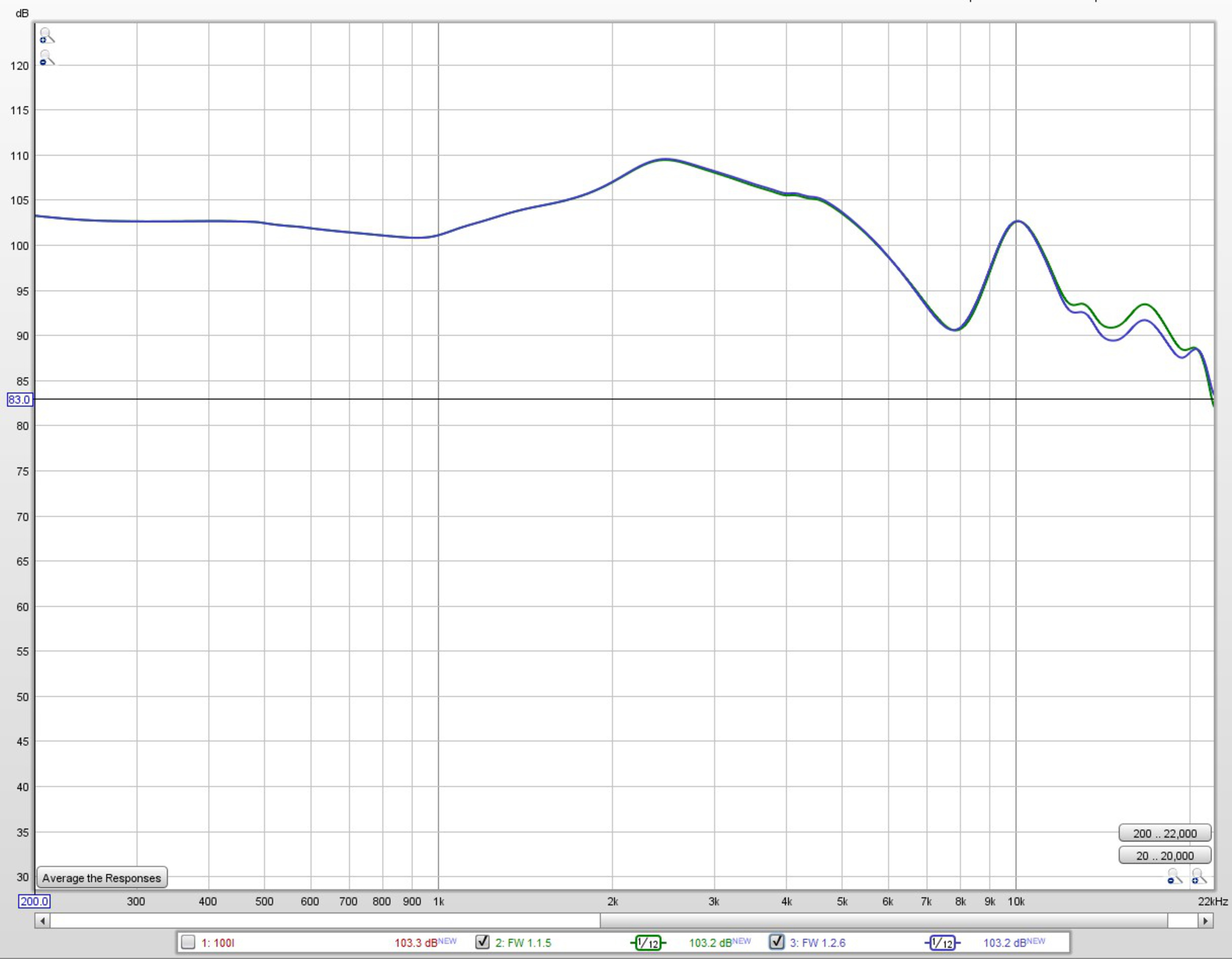Click the 200.0 frequency start field
This screenshot has width=1232, height=959.
34,902
